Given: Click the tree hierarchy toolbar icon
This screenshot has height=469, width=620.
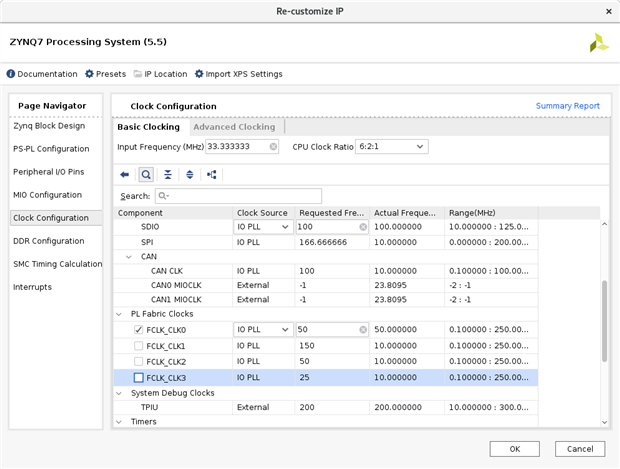Looking at the screenshot, I should (212, 174).
